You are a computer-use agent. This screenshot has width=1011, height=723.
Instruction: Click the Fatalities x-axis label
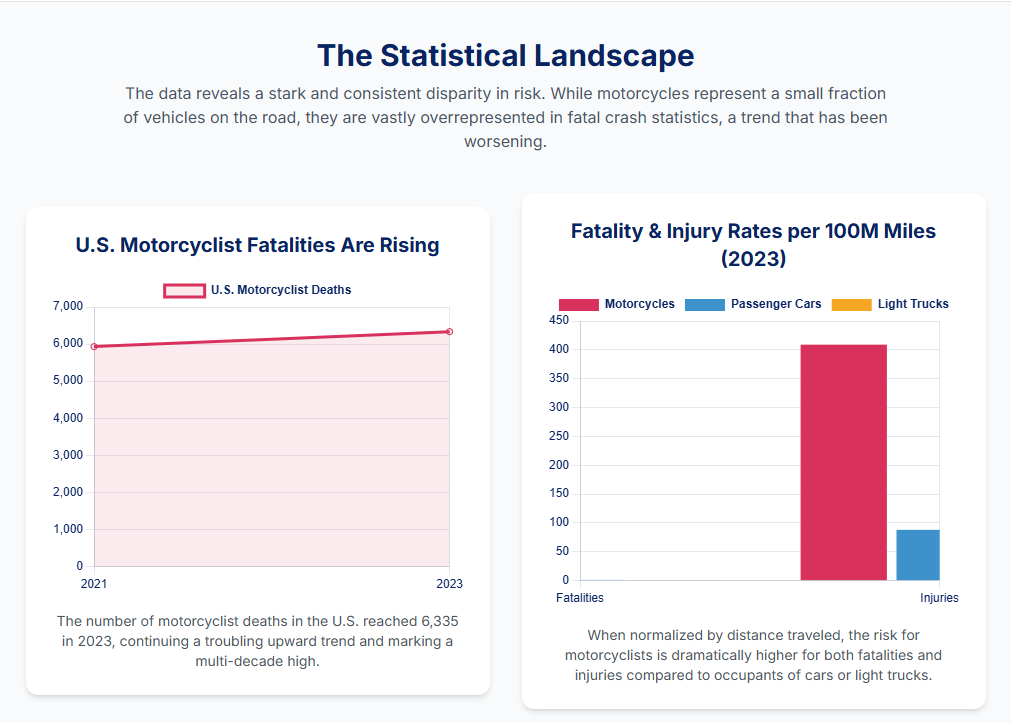click(x=580, y=598)
